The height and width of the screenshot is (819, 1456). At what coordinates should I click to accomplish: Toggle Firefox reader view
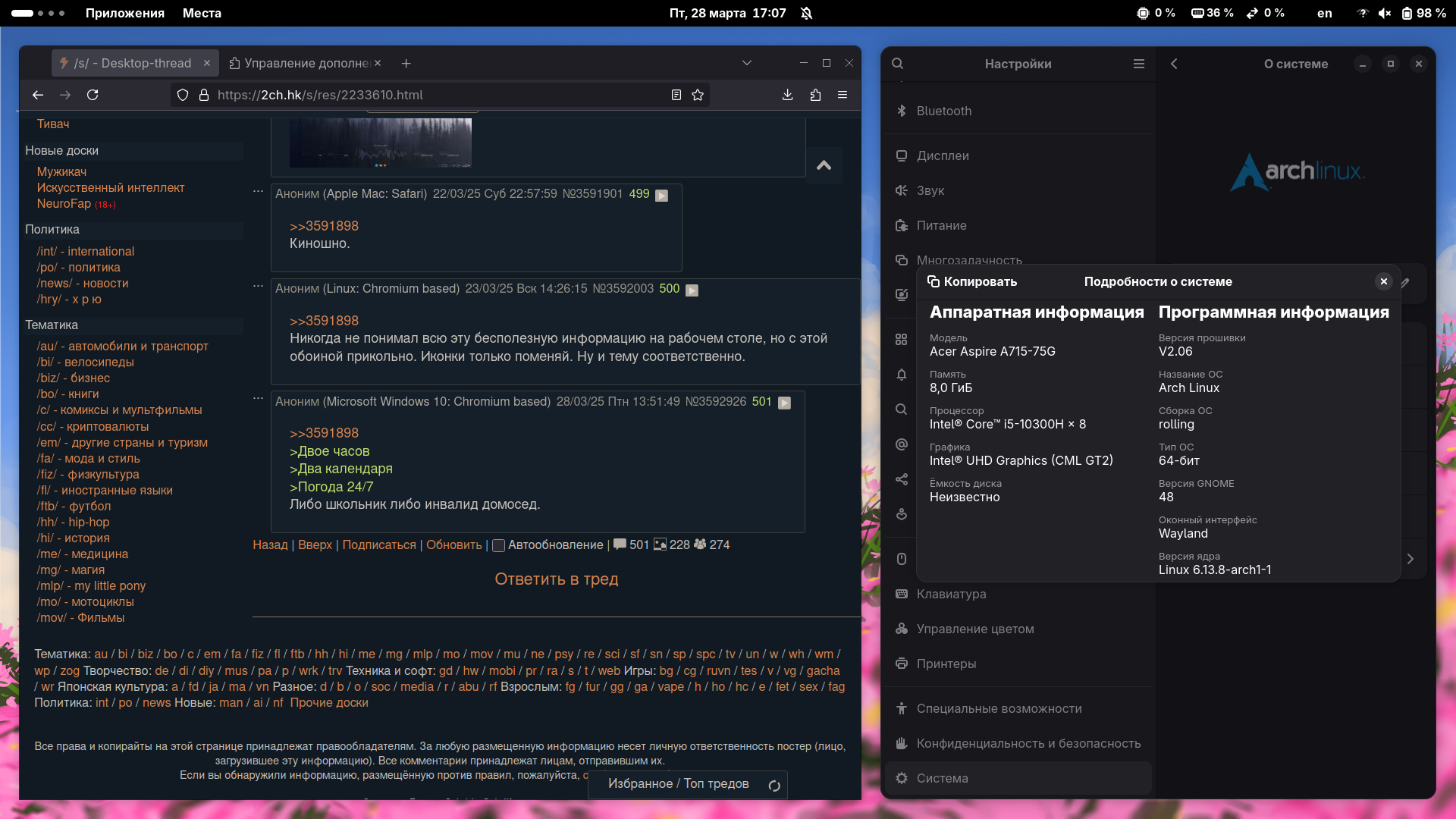(676, 95)
